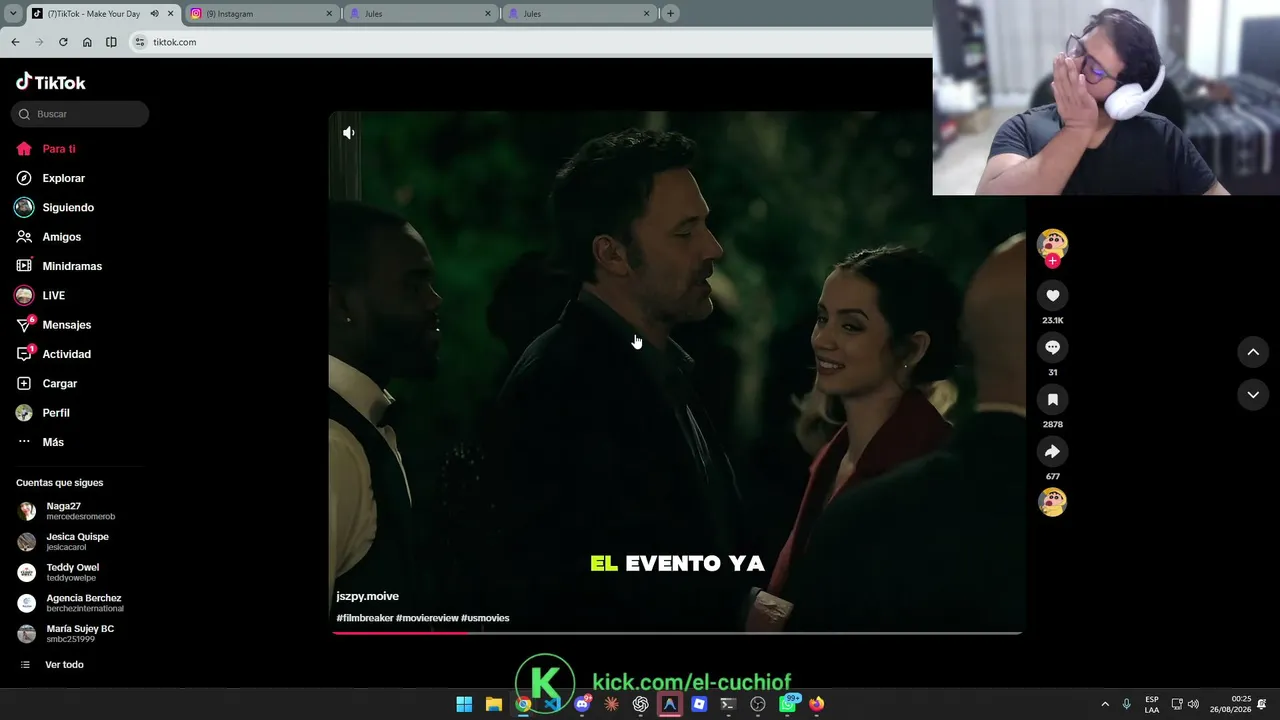Open the Windows Start menu
This screenshot has height=720, width=1280.
[x=464, y=704]
